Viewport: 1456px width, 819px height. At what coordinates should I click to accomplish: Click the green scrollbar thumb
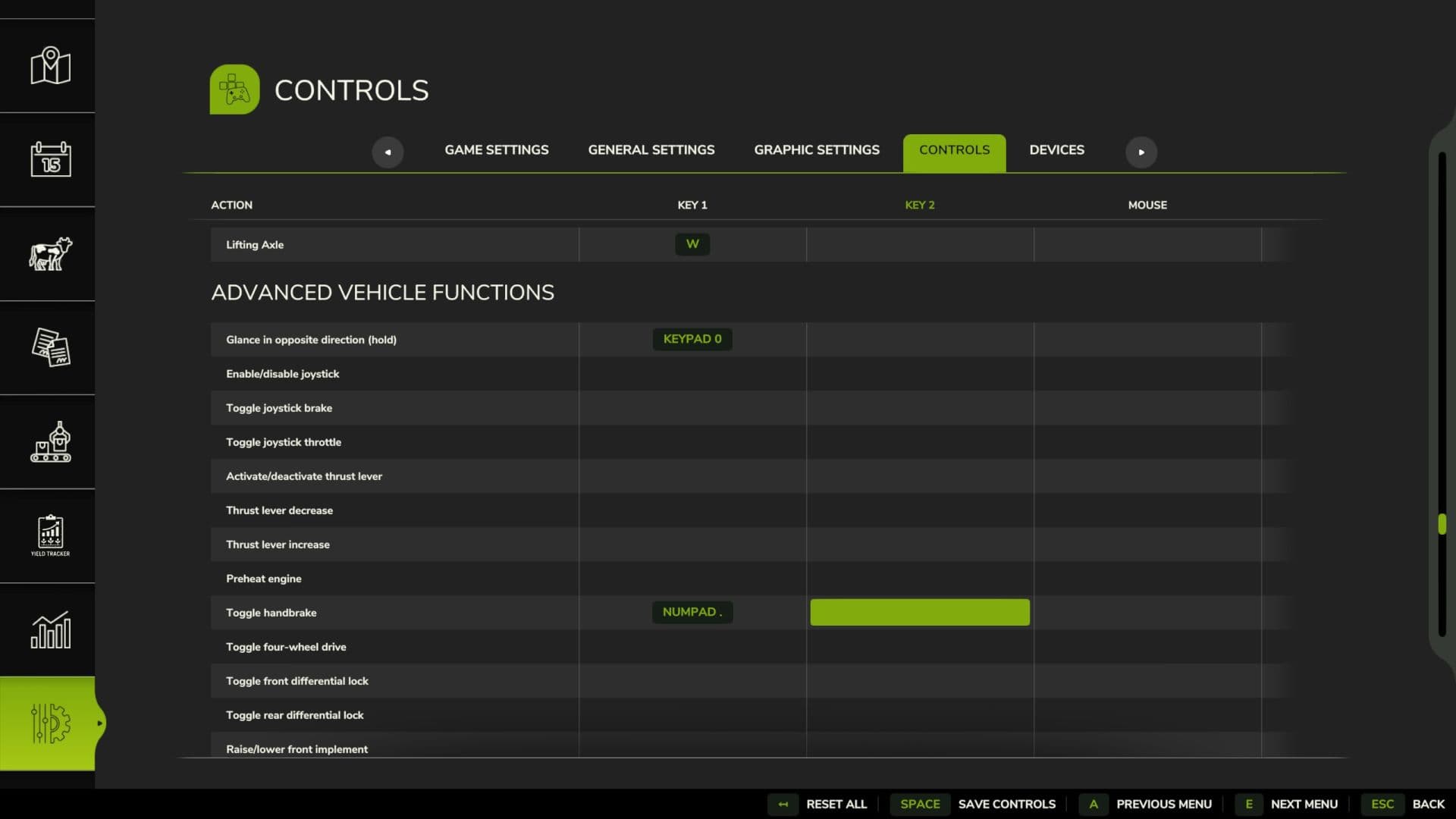point(1442,524)
